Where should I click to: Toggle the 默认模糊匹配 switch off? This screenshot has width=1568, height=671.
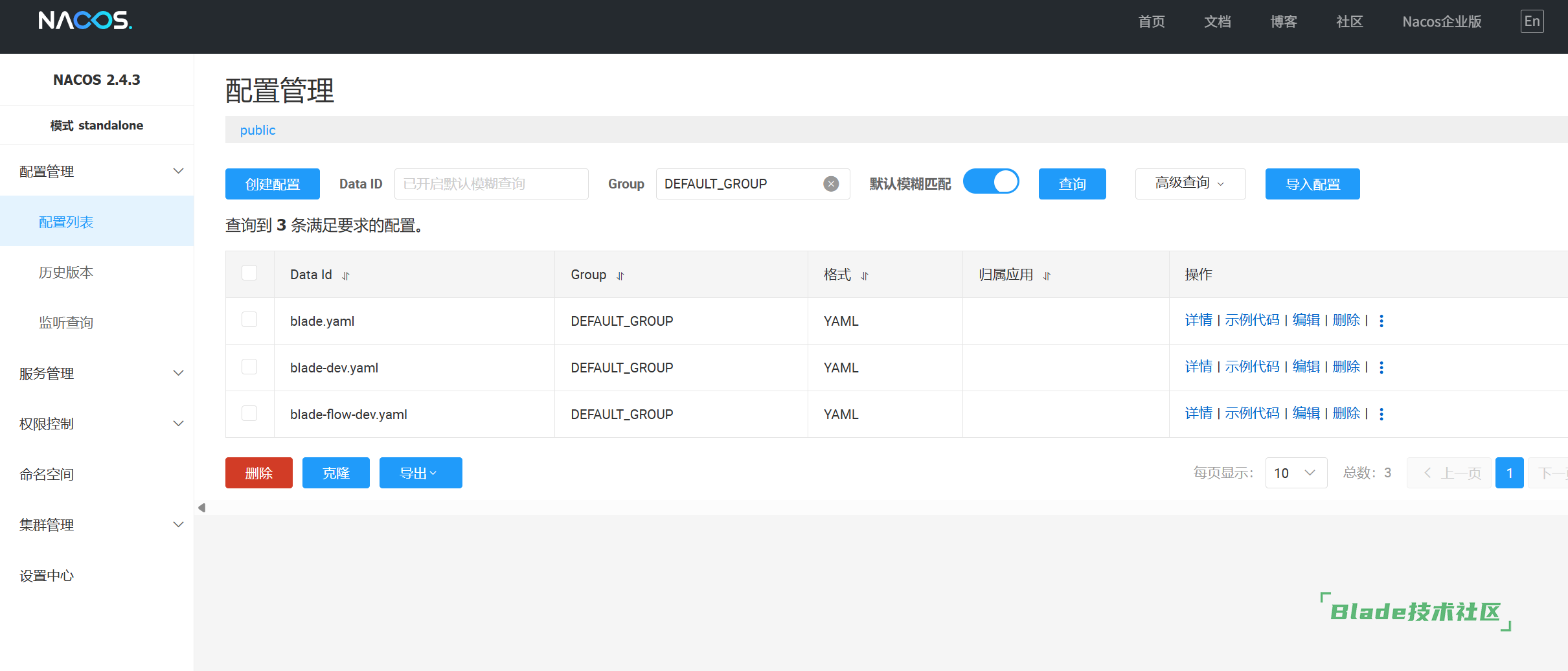tap(991, 182)
